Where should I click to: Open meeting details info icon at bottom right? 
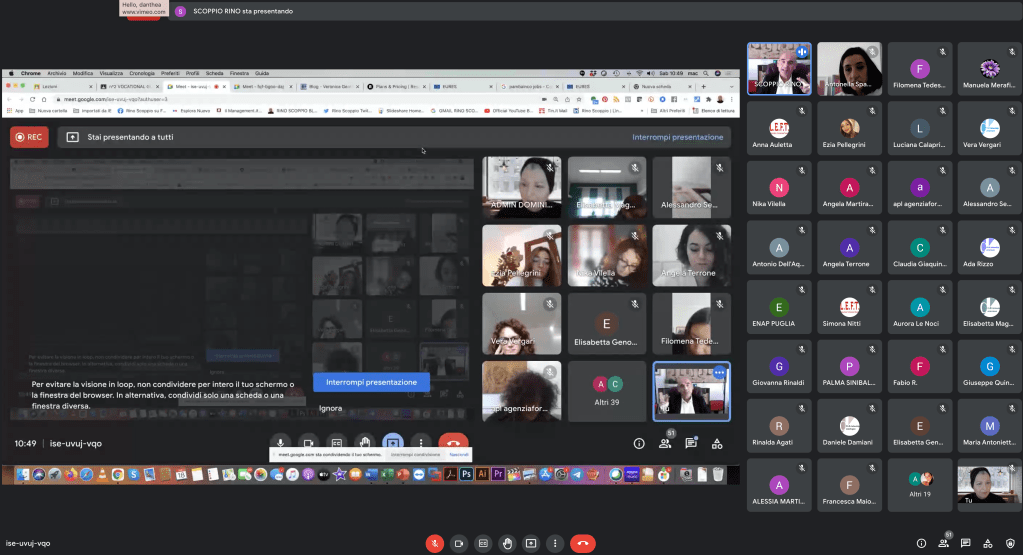pyautogui.click(x=921, y=543)
